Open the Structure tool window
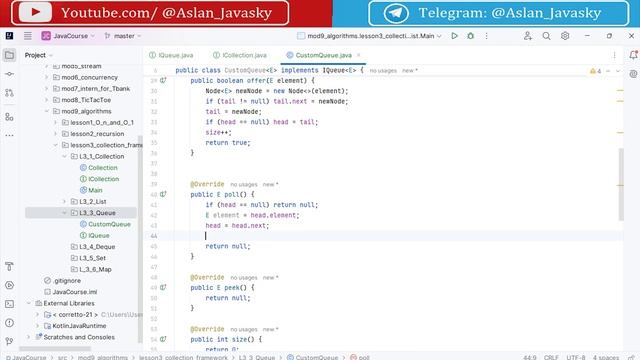This screenshot has width=640, height=360. 9,117
